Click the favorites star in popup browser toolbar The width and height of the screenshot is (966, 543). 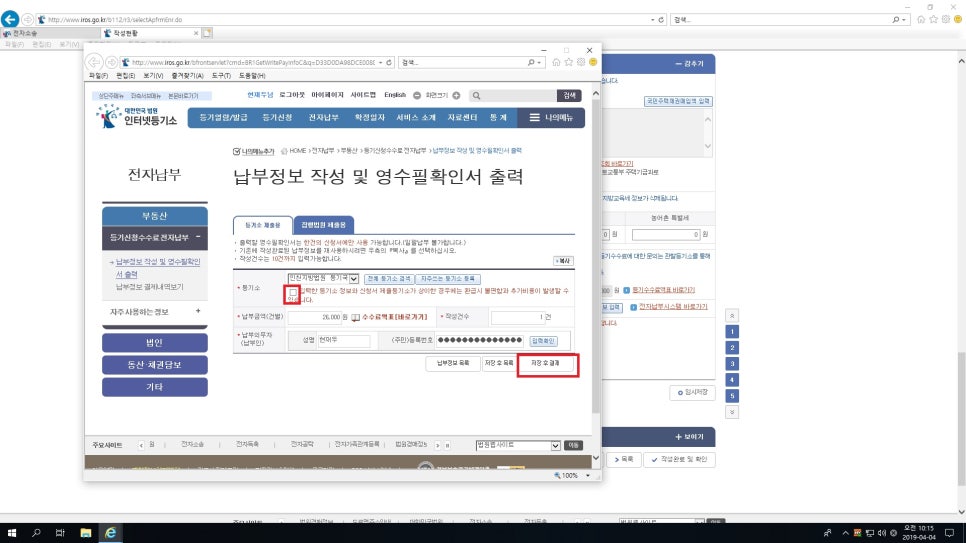(569, 62)
